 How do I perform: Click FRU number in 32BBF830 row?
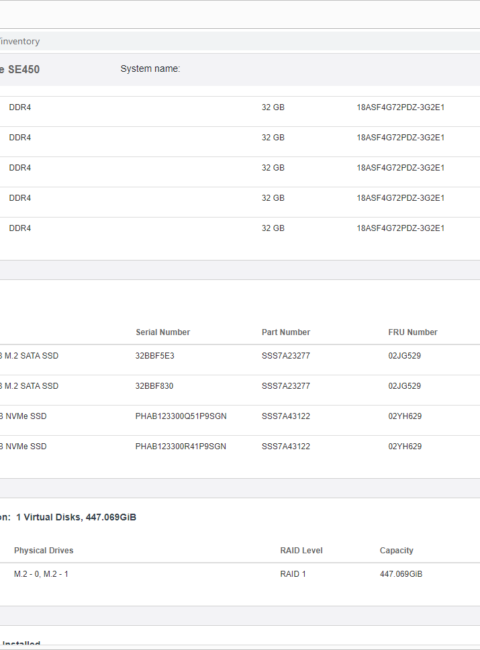point(405,386)
